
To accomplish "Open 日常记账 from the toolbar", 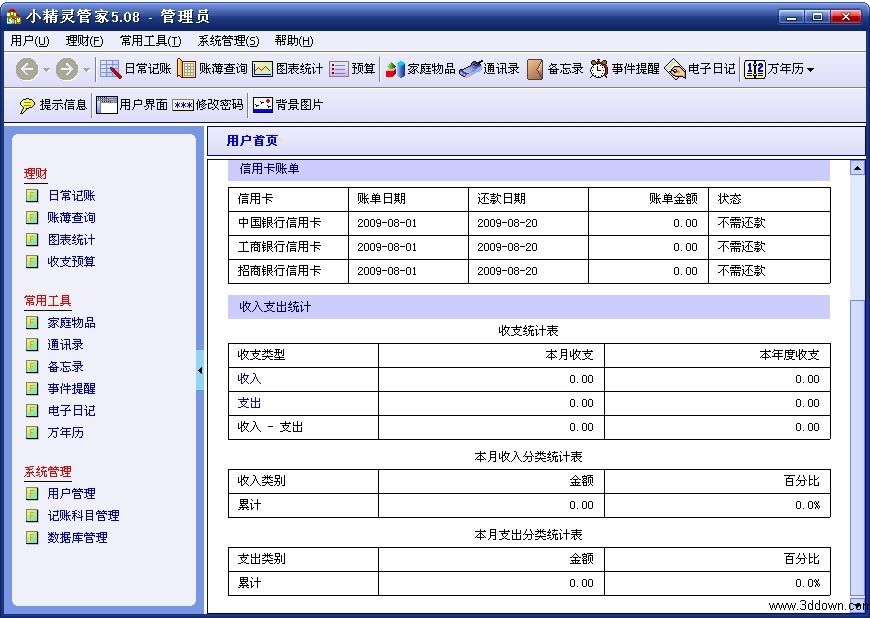I will 135,69.
